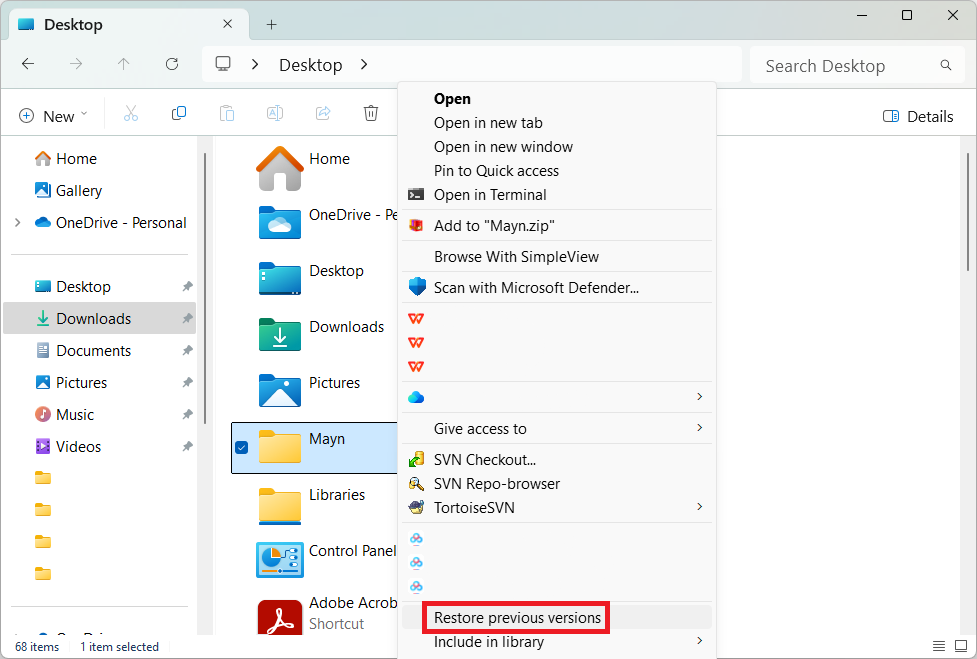Viewport: 977px width, 659px height.
Task: Click the Delete trash icon in toolbar
Action: click(371, 114)
